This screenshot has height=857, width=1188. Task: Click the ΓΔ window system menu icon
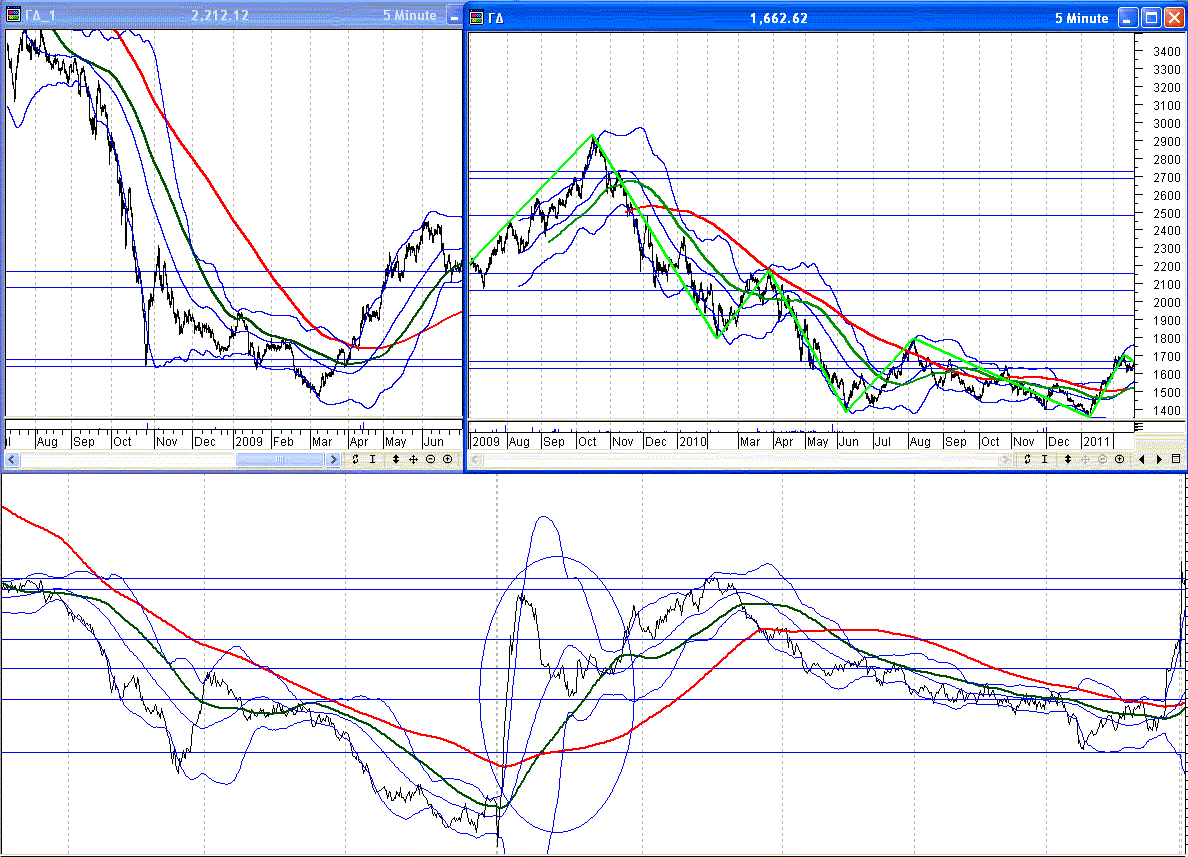tap(477, 18)
